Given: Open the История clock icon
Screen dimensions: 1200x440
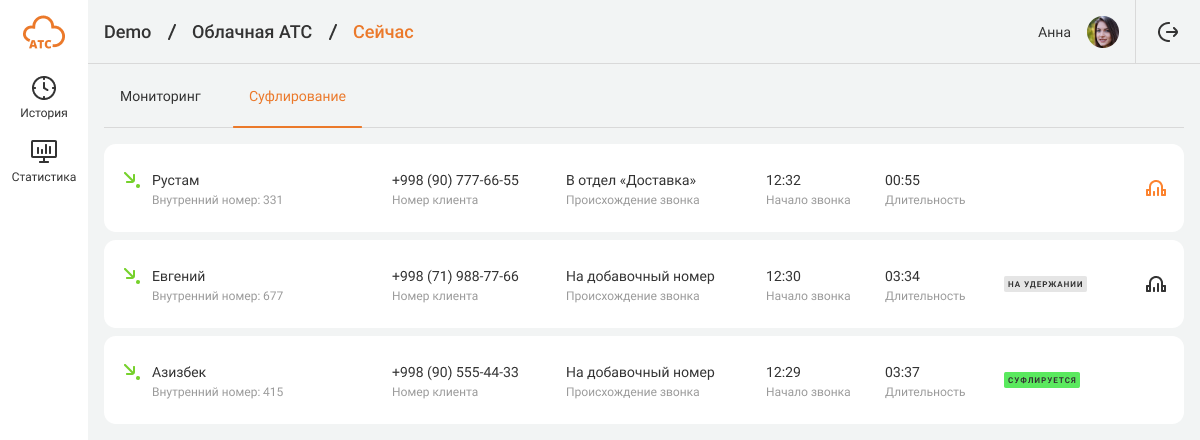Looking at the screenshot, I should click(x=44, y=88).
